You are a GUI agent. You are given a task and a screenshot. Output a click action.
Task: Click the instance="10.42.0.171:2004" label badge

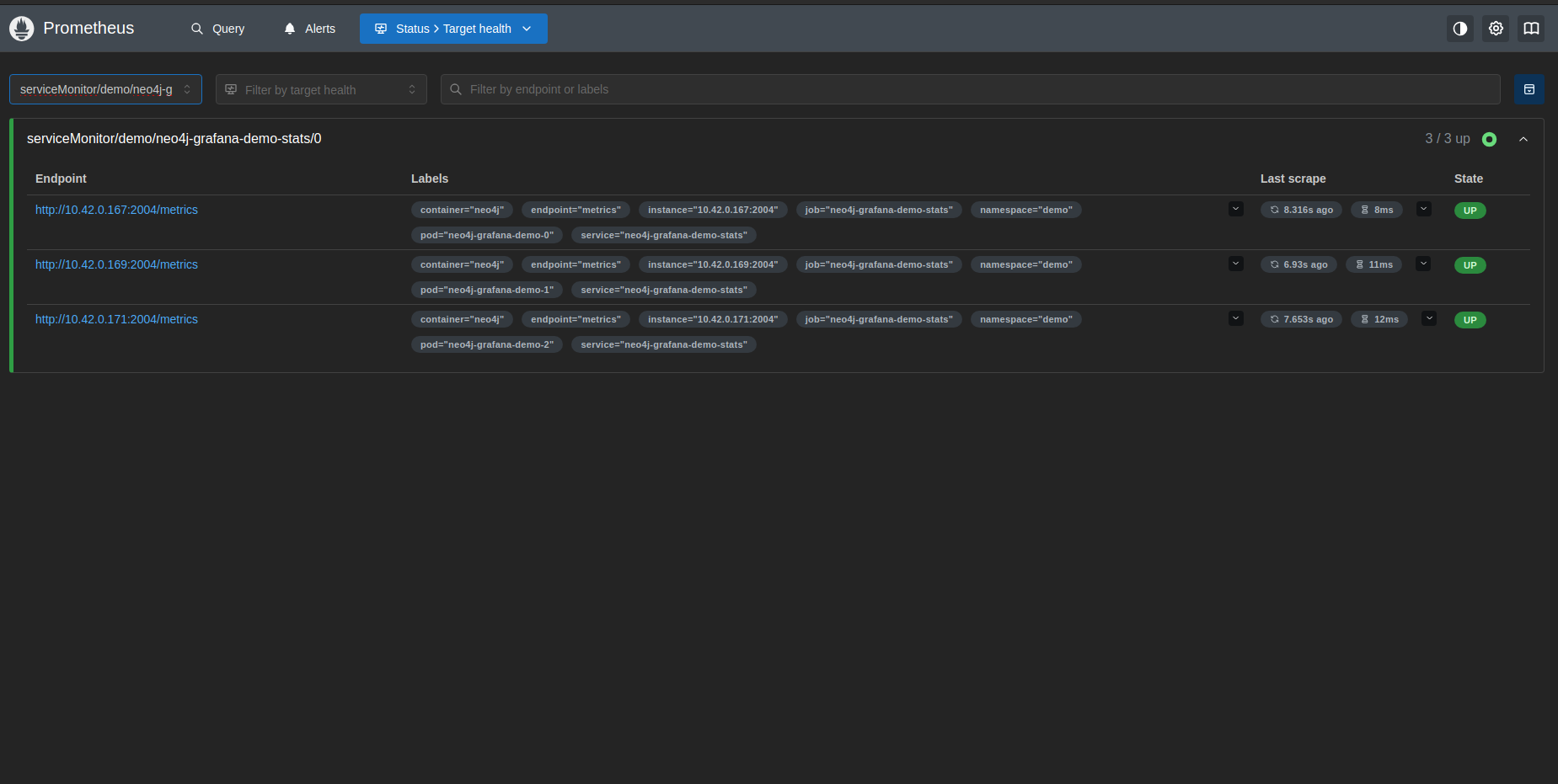pos(713,319)
